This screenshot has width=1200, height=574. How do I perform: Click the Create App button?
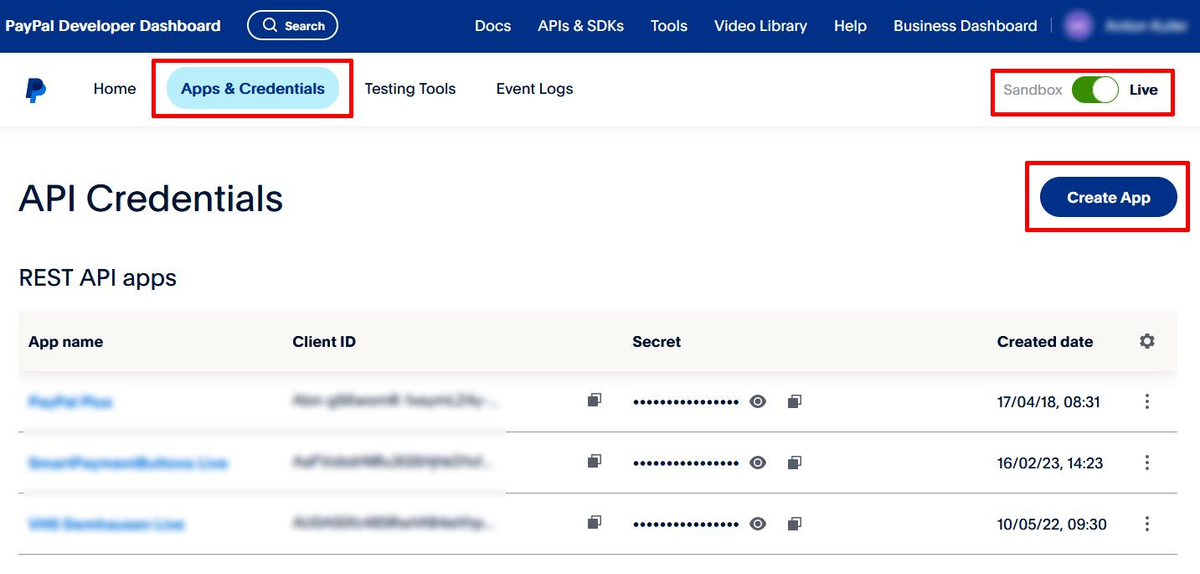pos(1108,197)
